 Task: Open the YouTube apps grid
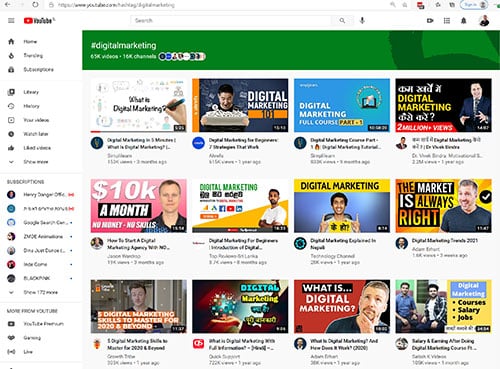tap(447, 21)
